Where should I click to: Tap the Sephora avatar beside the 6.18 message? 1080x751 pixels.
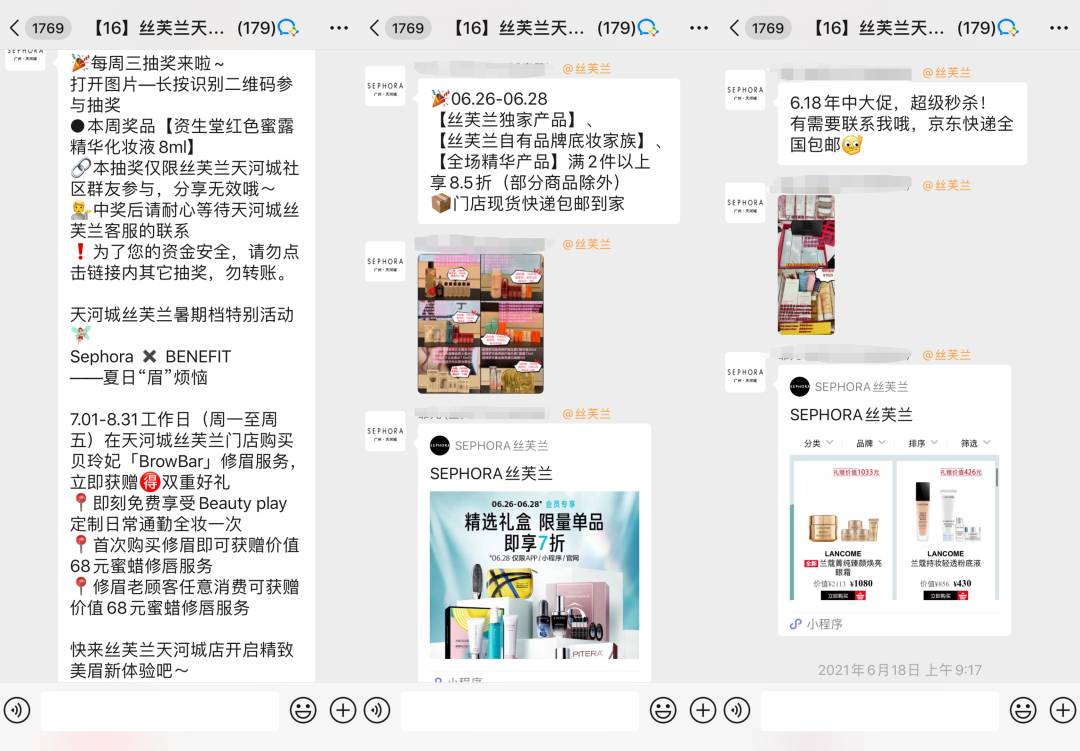745,90
